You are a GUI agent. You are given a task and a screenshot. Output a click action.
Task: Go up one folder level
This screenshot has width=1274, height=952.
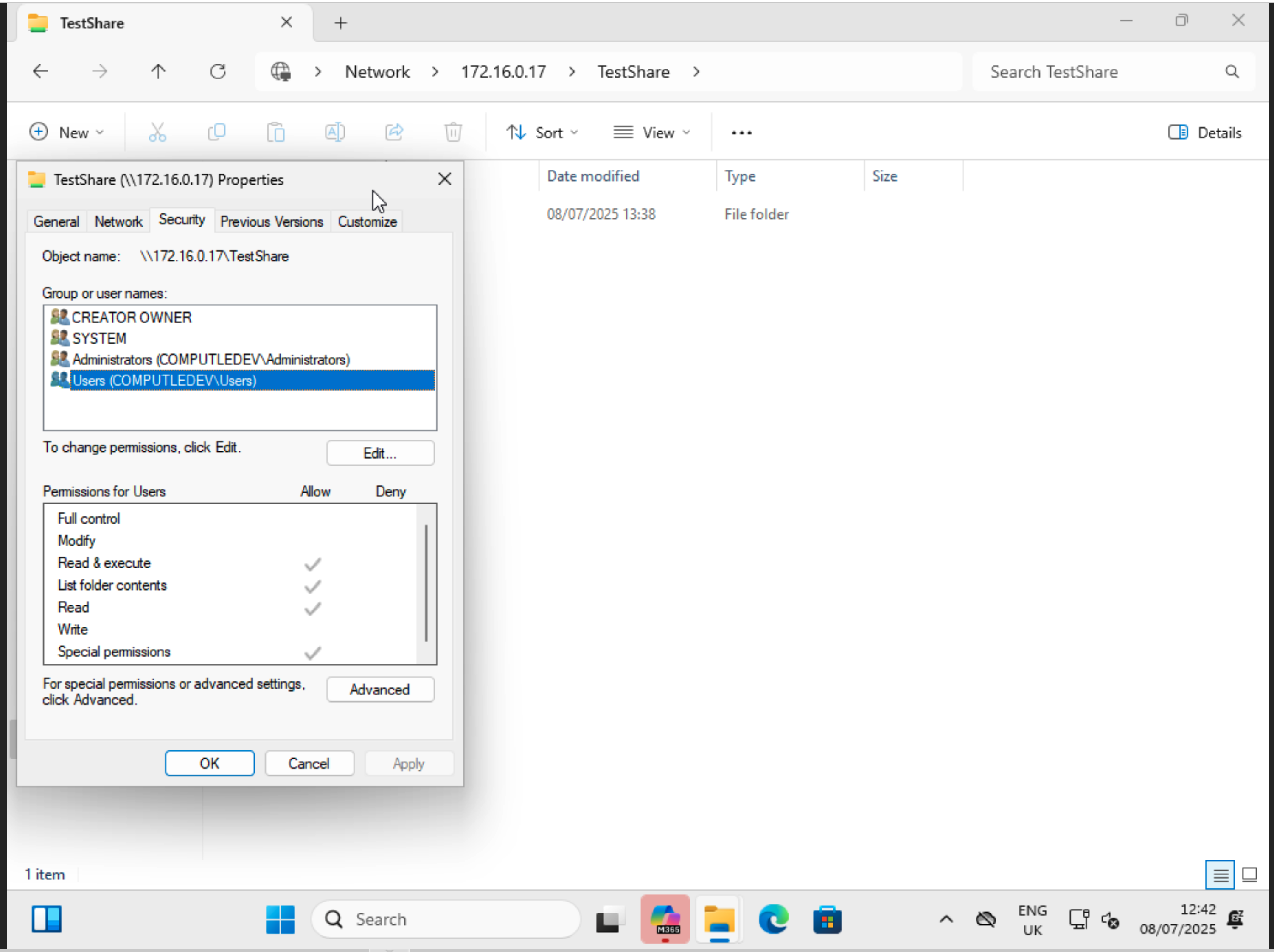point(158,71)
